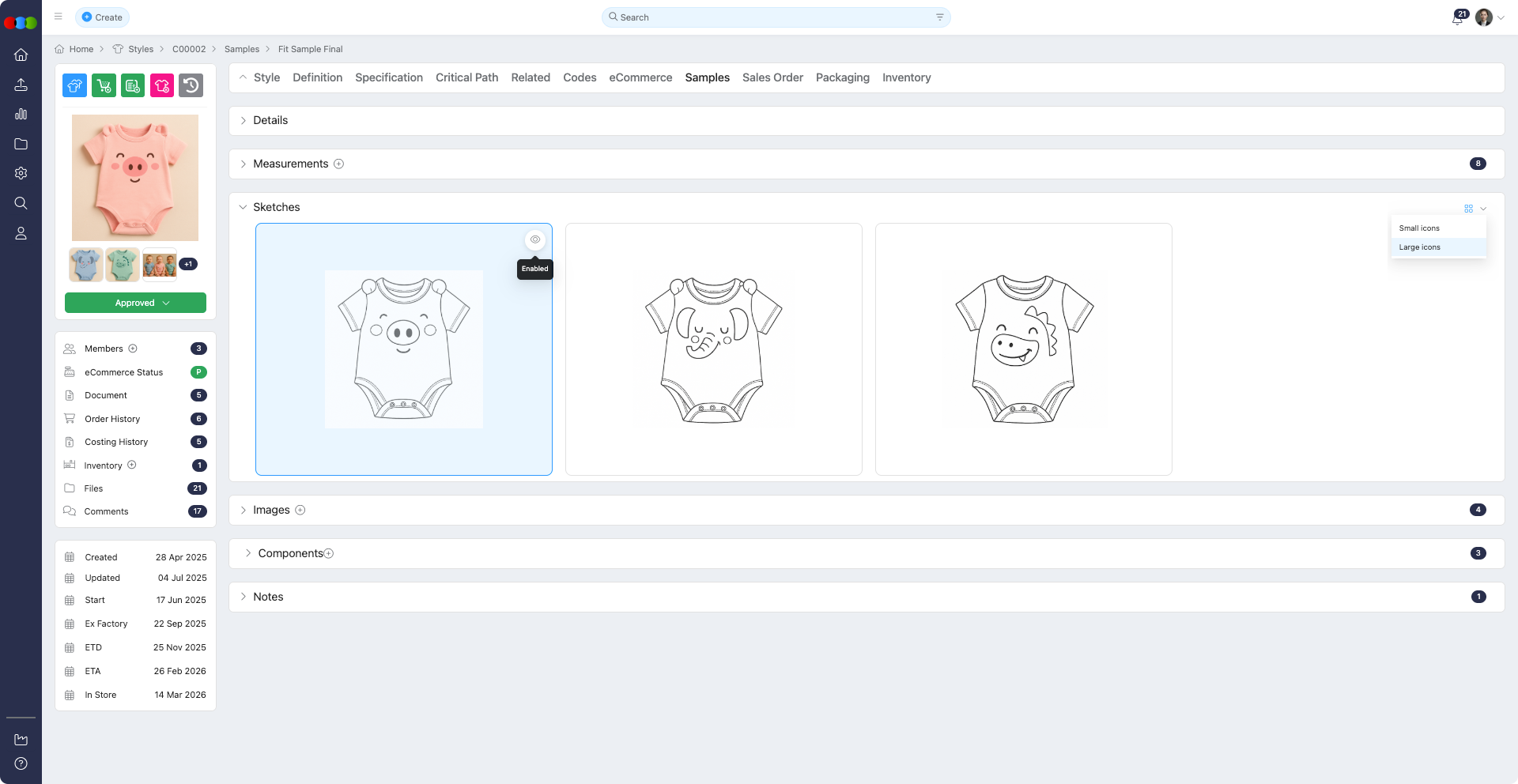This screenshot has width=1518, height=784.
Task: Click the elephant bodysuit sketch
Action: click(713, 349)
